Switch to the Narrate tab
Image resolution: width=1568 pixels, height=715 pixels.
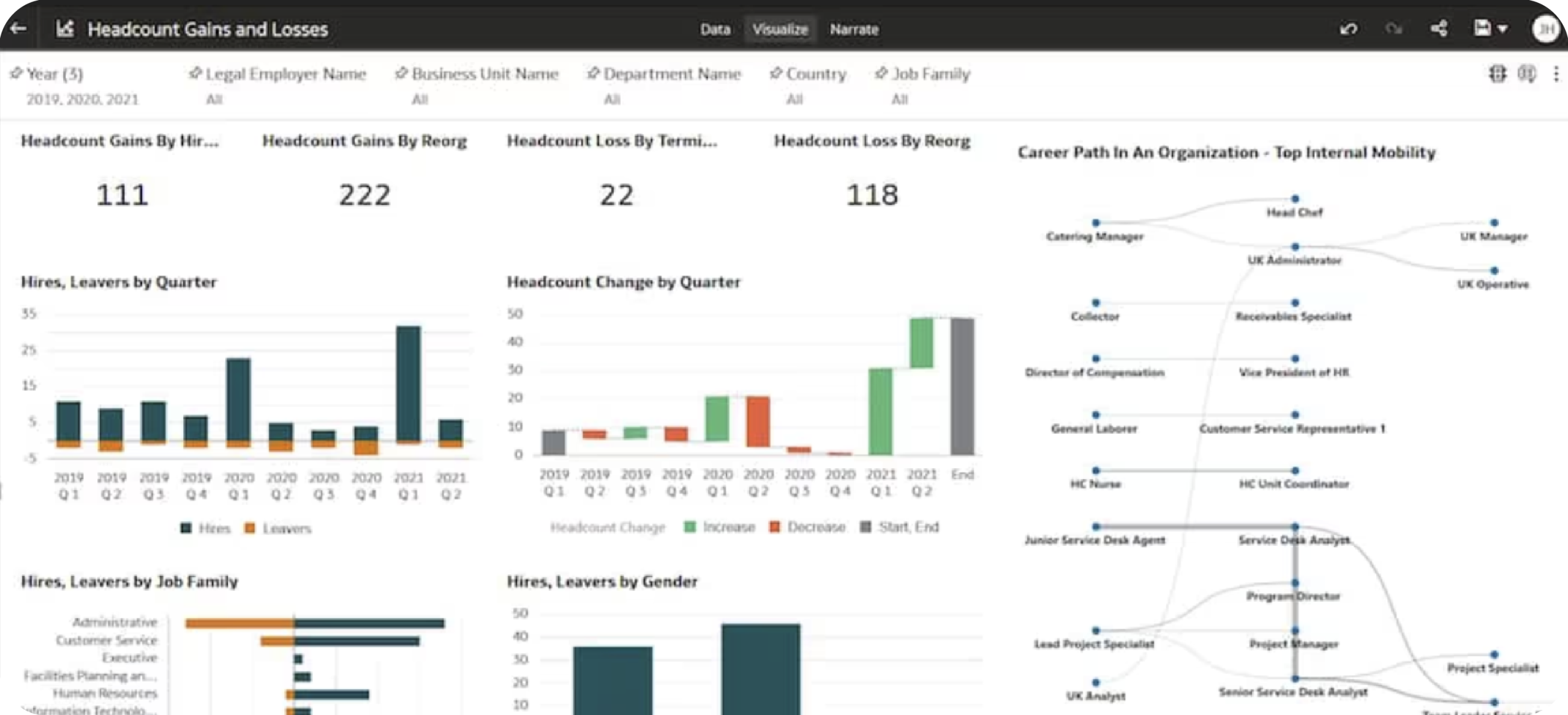click(854, 29)
